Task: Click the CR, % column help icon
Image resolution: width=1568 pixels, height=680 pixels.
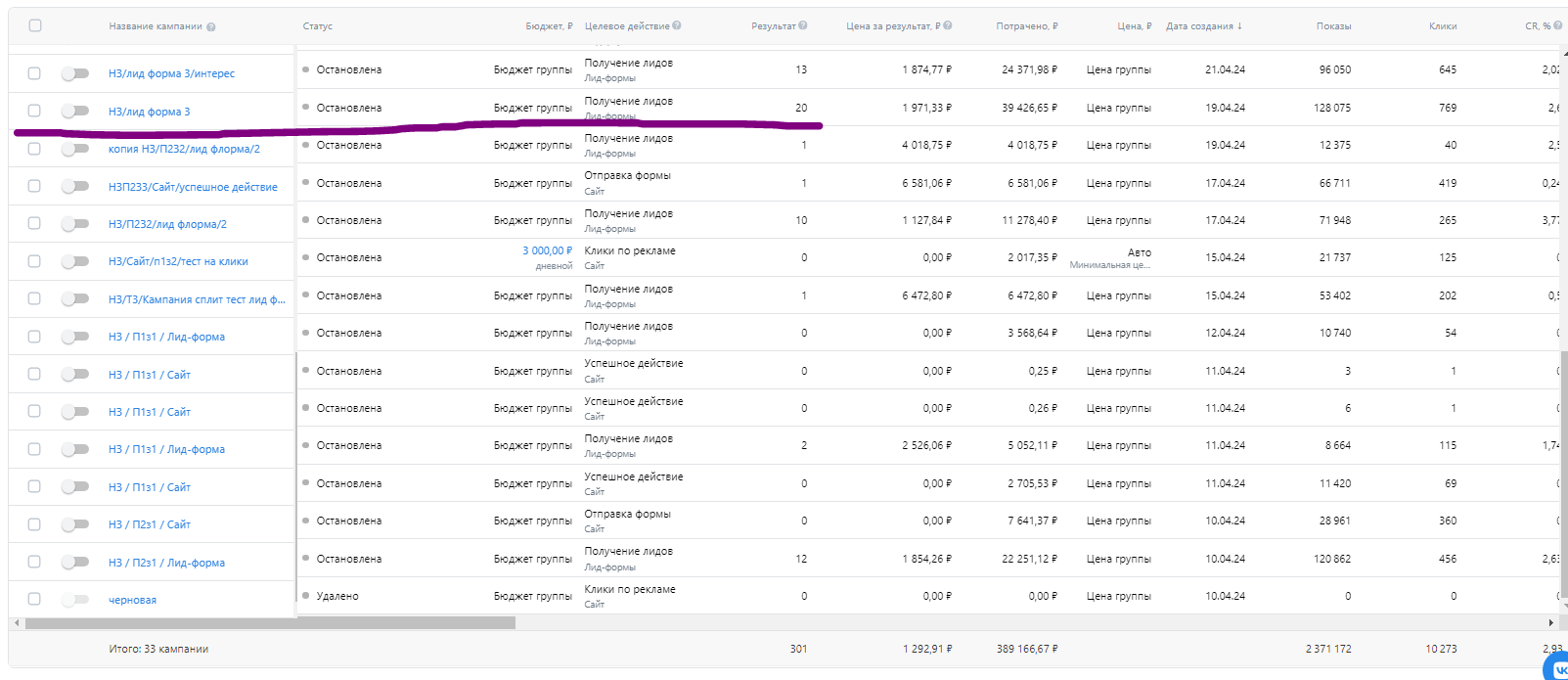Action: [x=1558, y=25]
